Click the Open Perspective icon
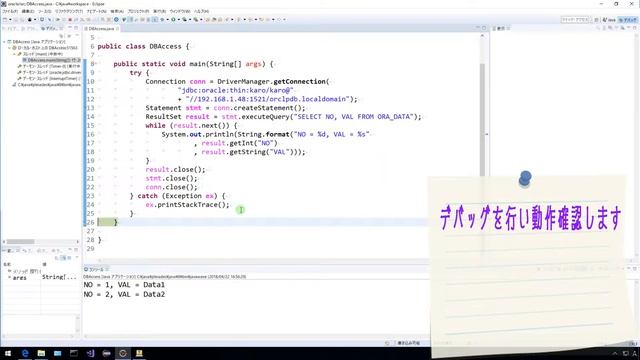The image size is (640, 360). pyautogui.click(x=596, y=20)
